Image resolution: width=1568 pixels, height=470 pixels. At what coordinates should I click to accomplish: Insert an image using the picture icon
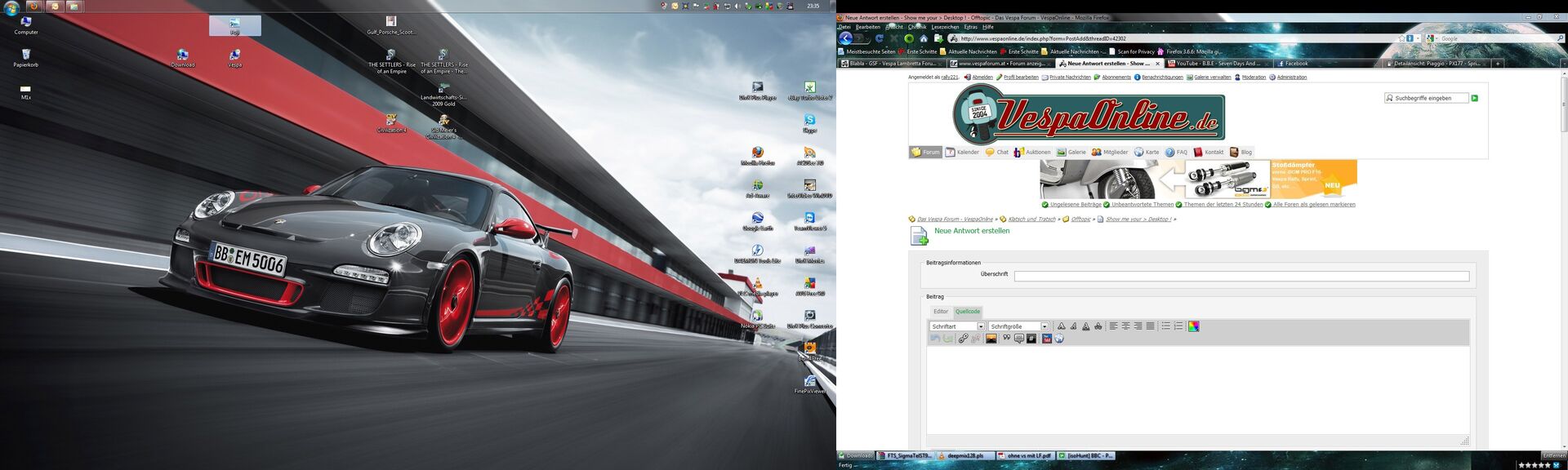click(x=991, y=339)
